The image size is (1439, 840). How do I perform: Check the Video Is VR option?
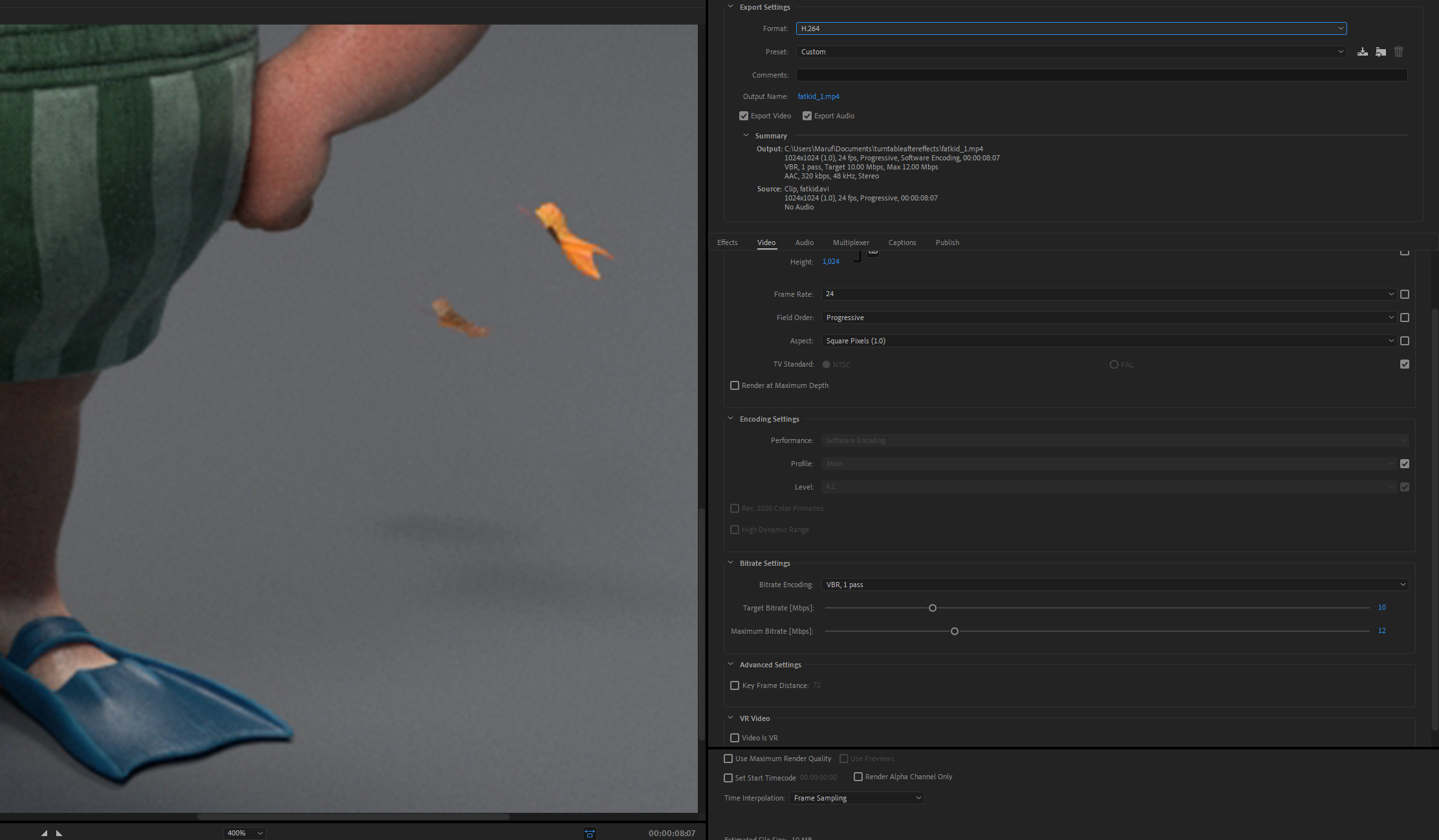[735, 737]
